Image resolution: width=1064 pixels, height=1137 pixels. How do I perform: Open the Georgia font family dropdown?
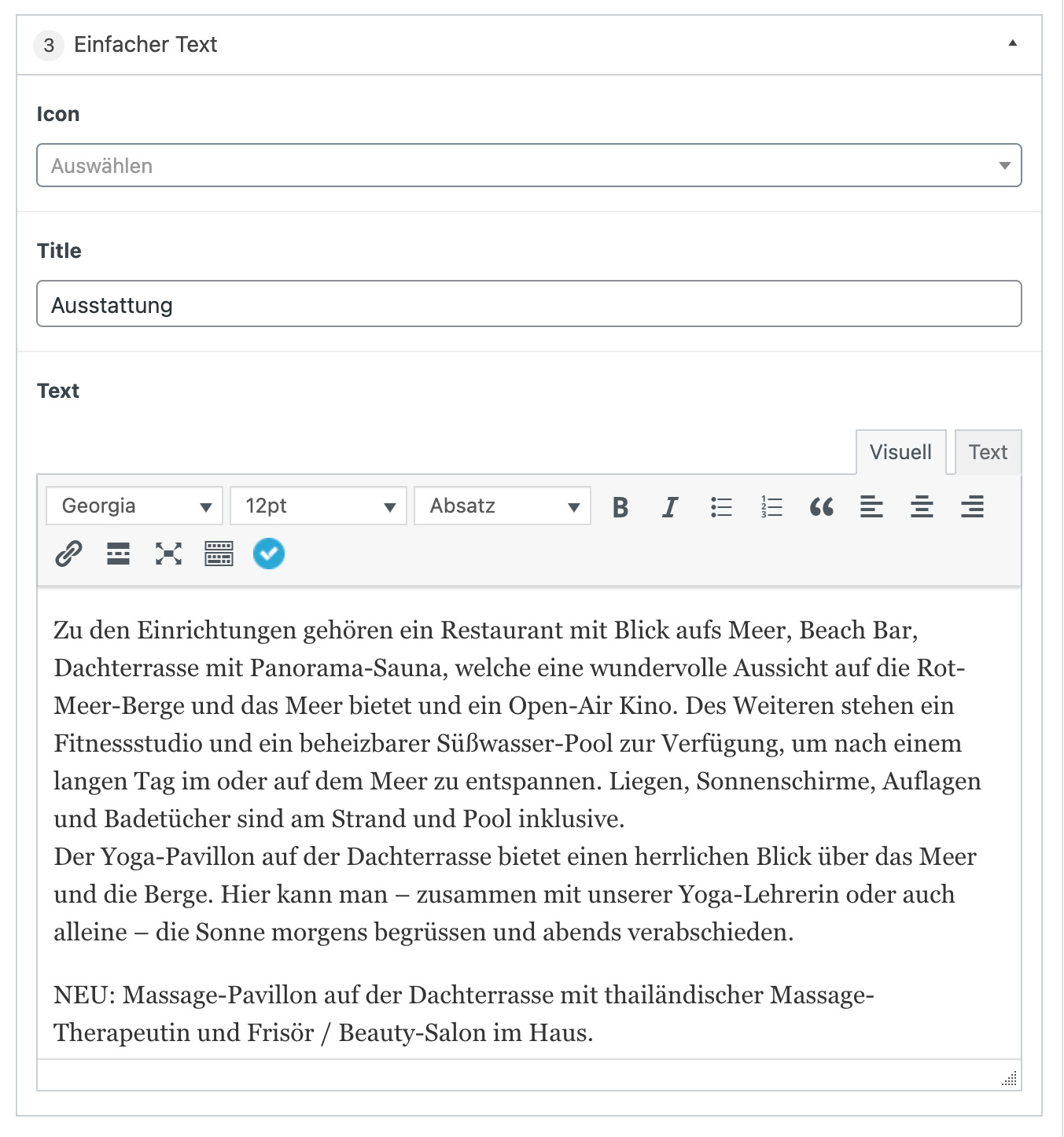tap(134, 506)
